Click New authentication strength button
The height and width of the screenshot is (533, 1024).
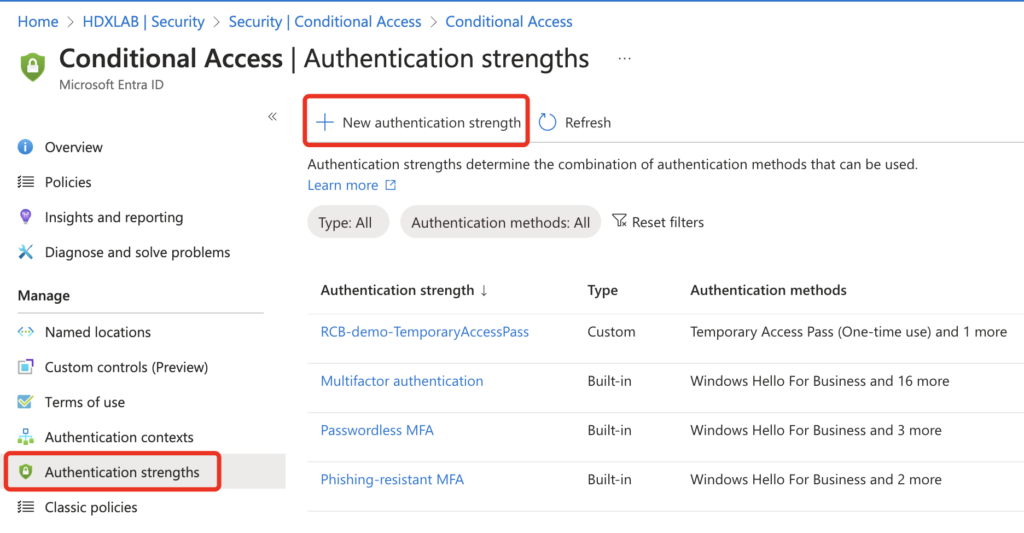[417, 122]
